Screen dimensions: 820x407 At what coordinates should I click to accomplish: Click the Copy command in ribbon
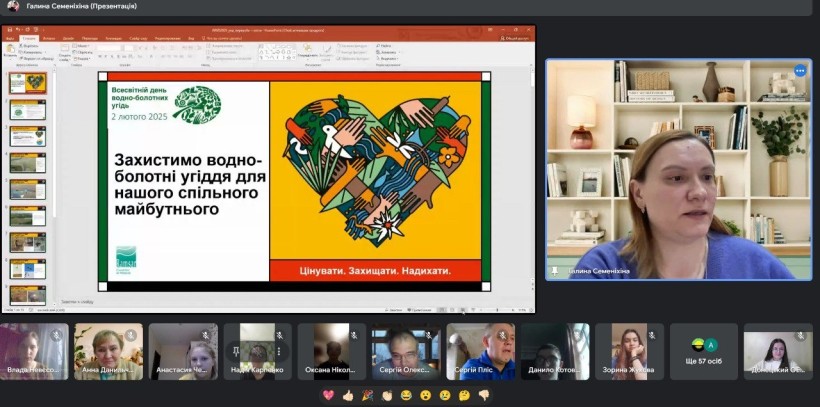(32, 52)
